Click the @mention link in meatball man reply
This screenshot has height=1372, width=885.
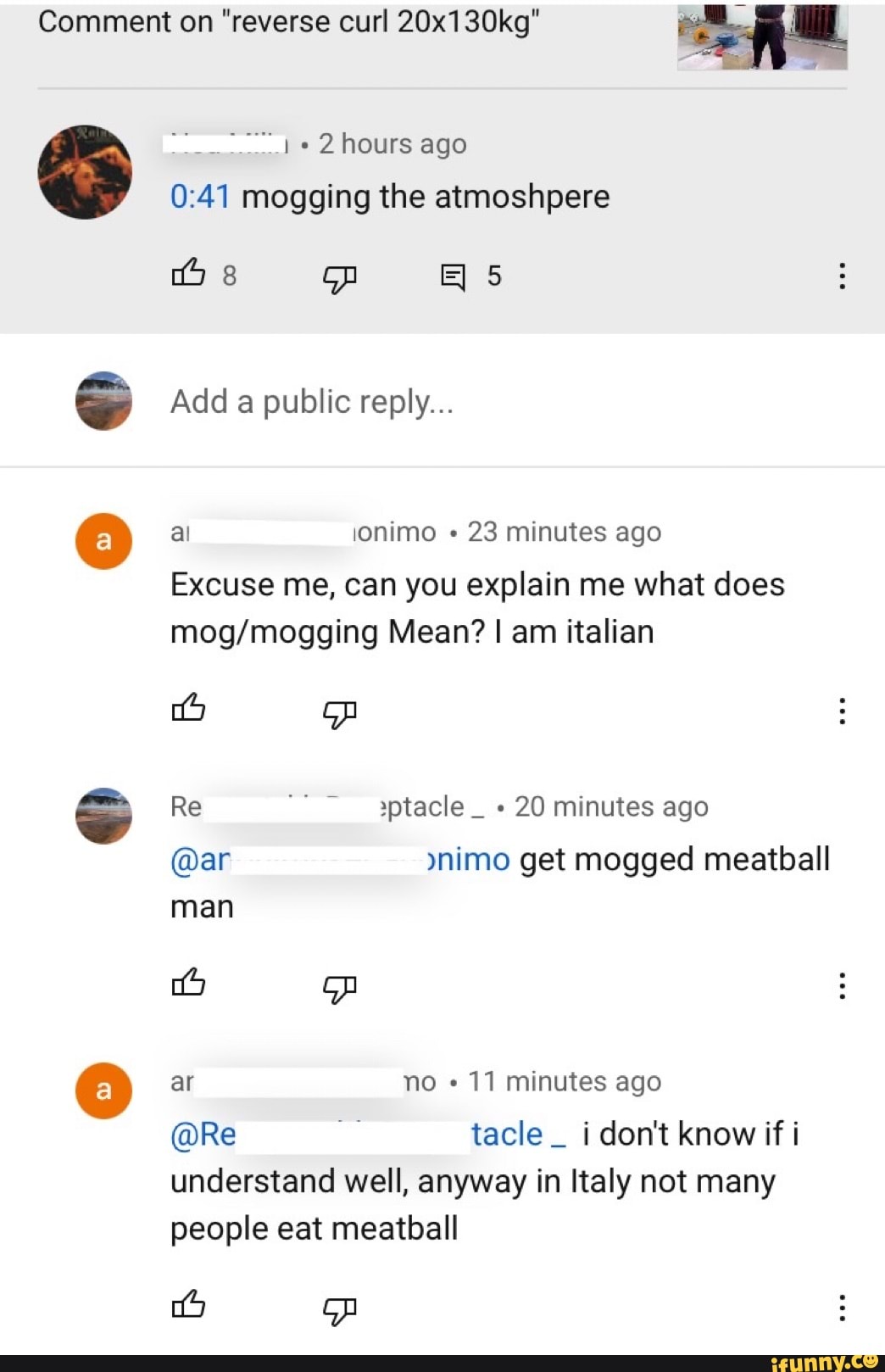(x=340, y=859)
